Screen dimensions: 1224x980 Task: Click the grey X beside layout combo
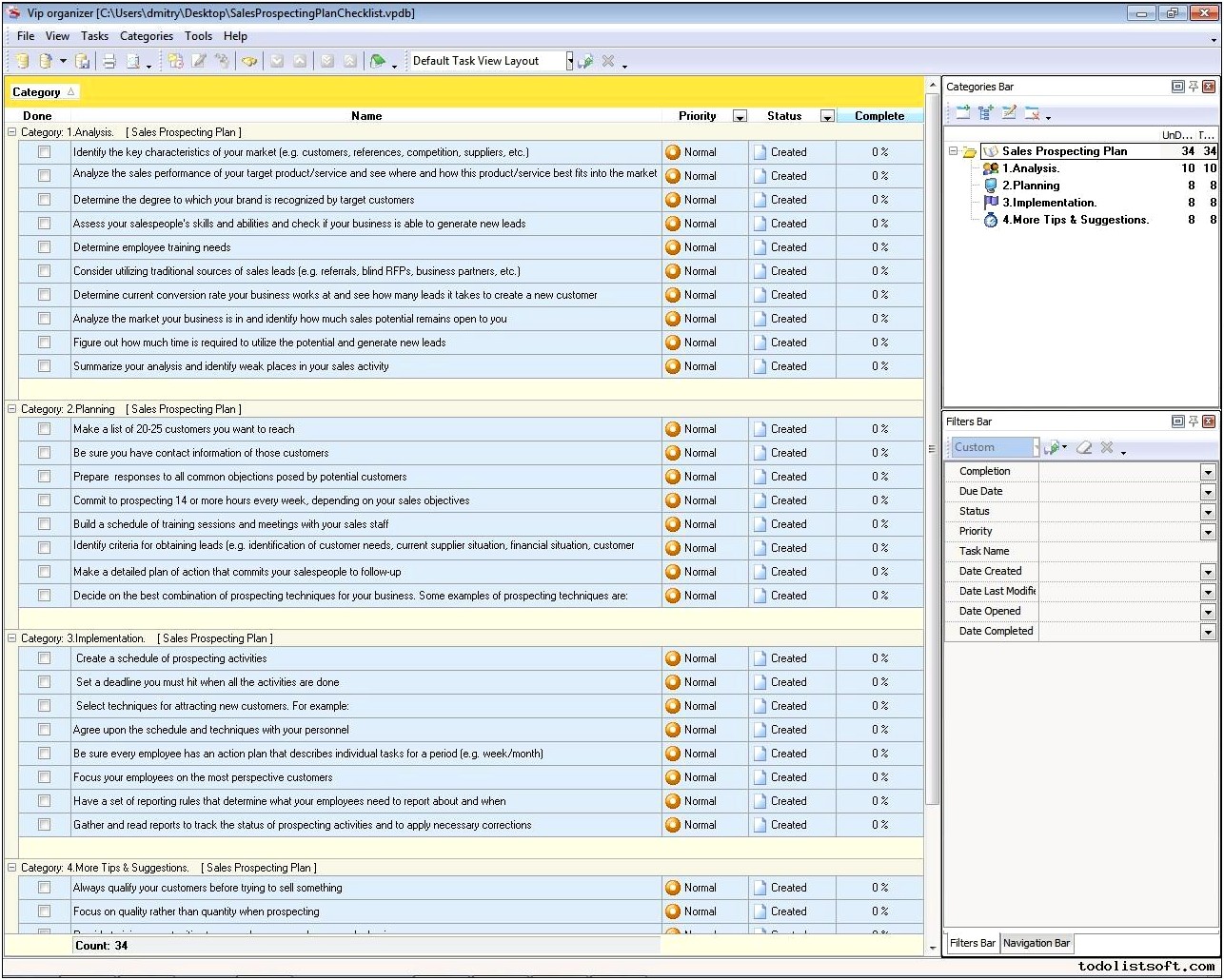tap(608, 61)
